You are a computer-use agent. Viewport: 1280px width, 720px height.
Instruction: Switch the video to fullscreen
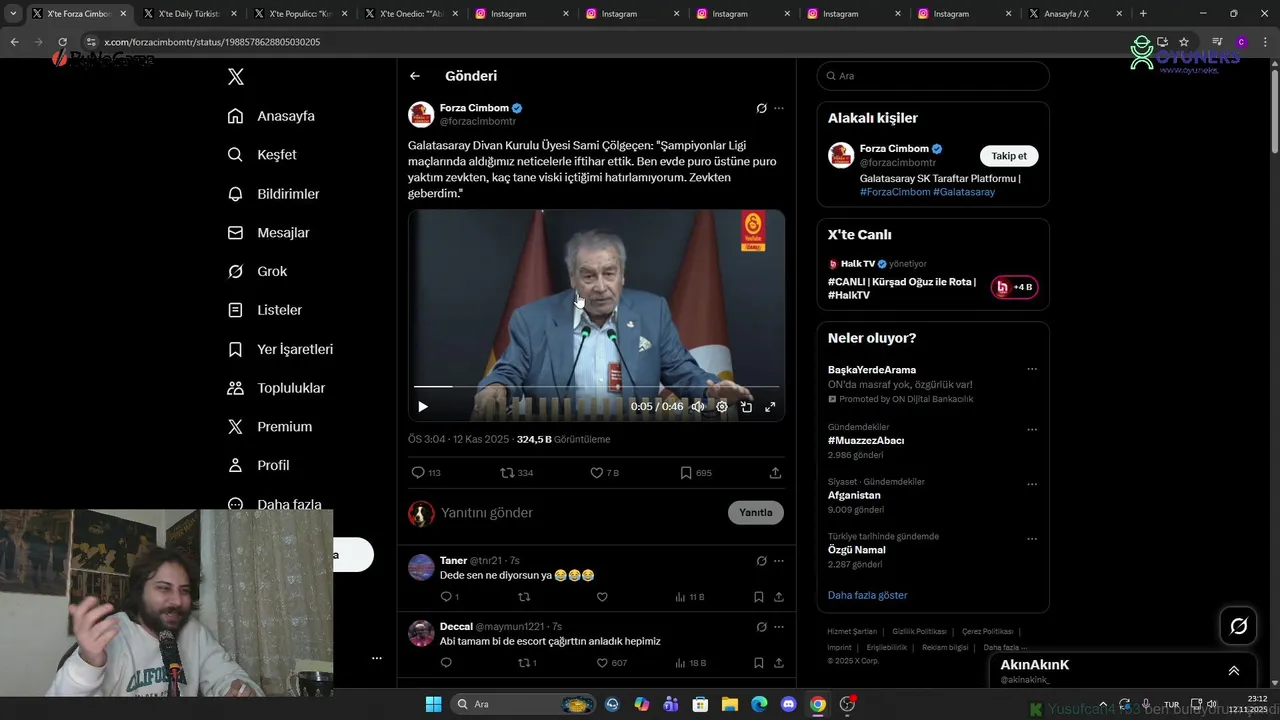pos(770,406)
